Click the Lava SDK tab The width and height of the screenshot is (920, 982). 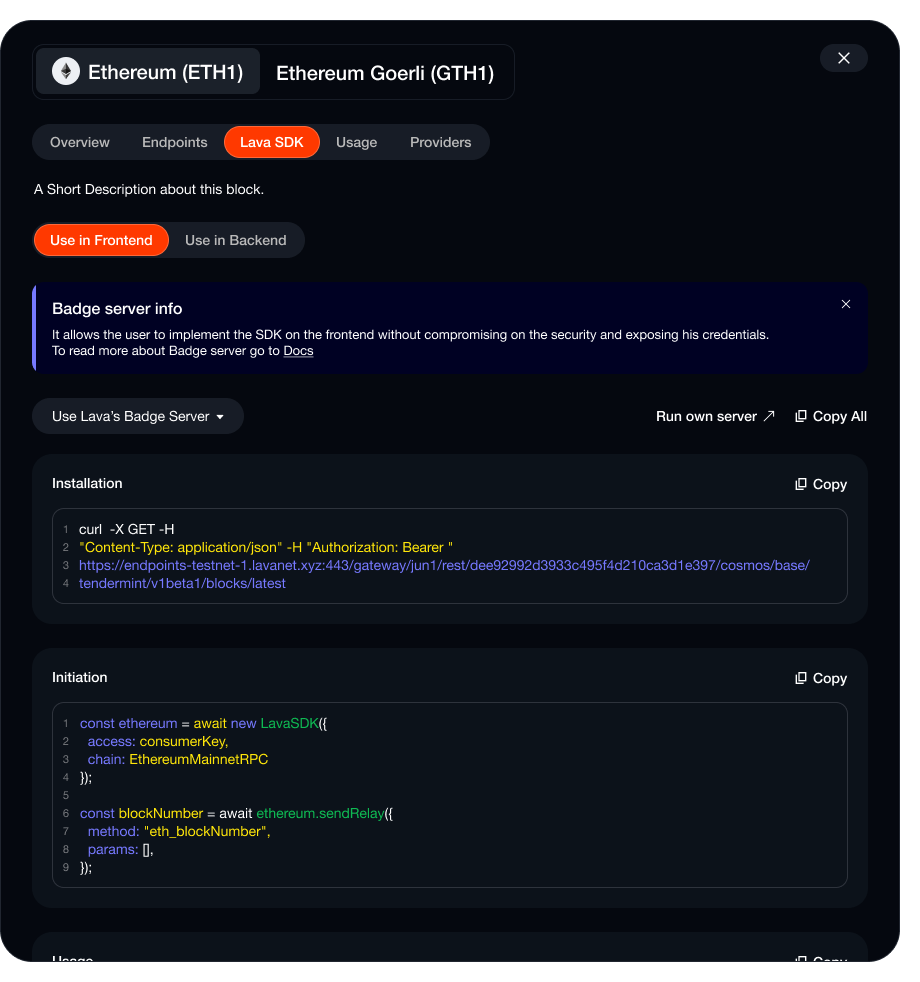point(272,142)
